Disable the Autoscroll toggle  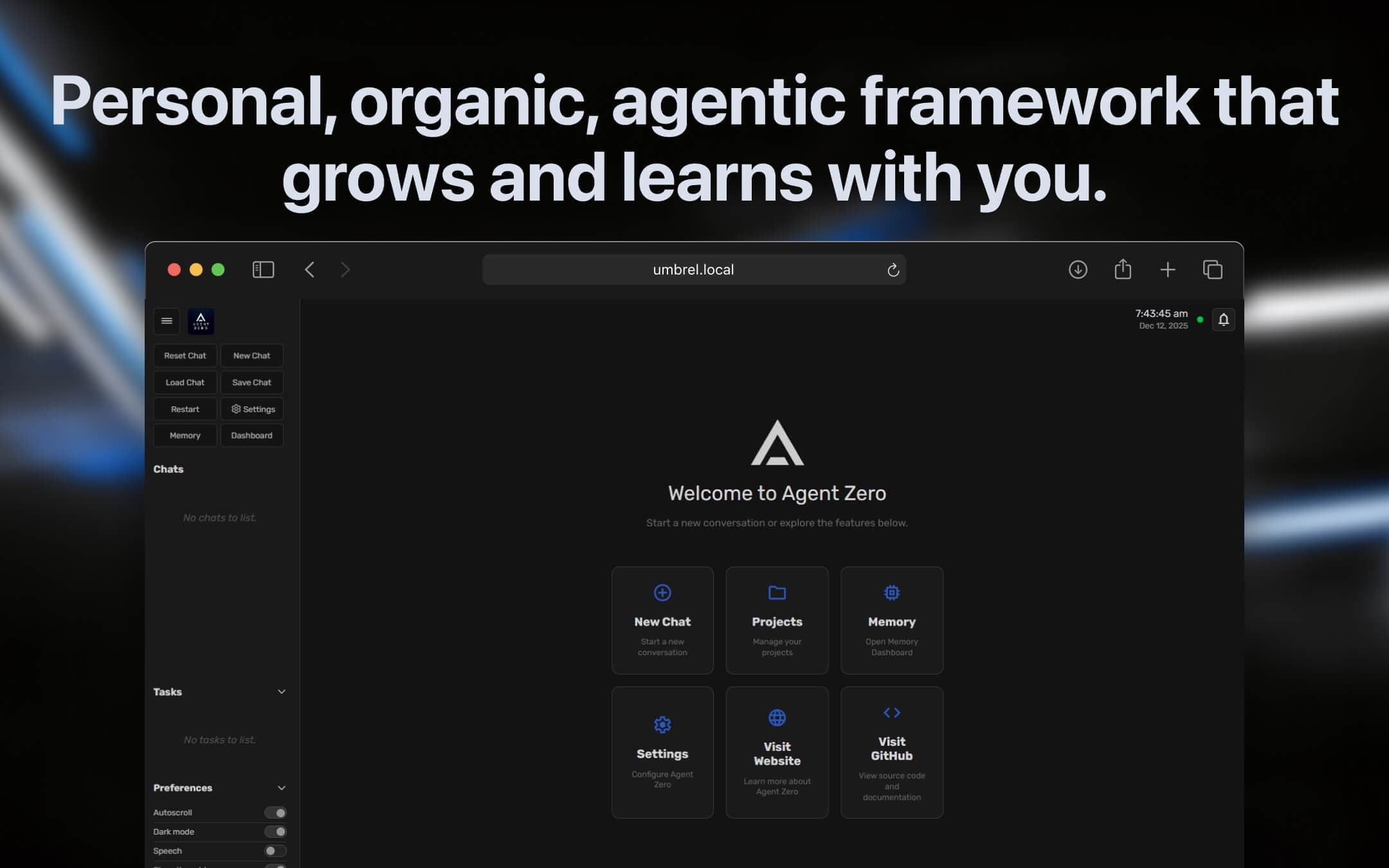click(275, 812)
